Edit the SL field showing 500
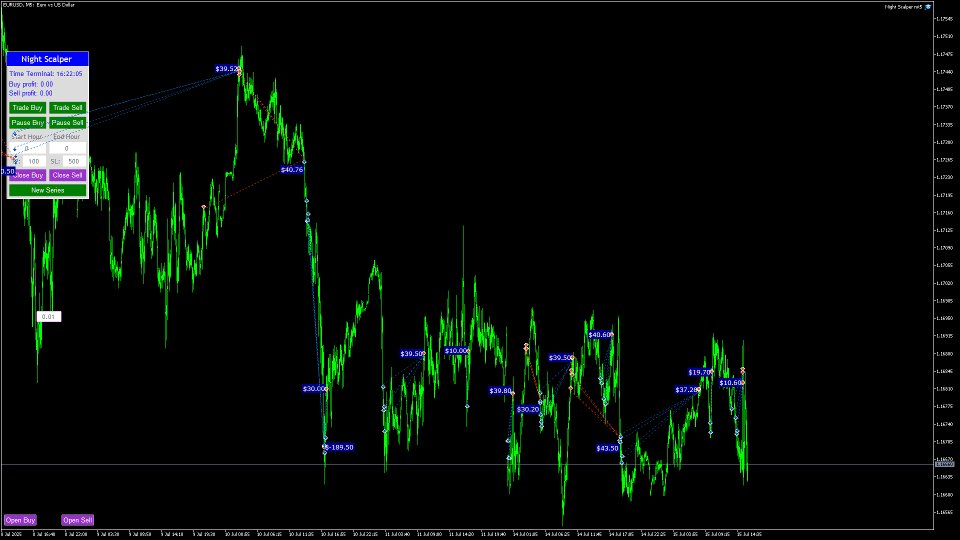 74,162
